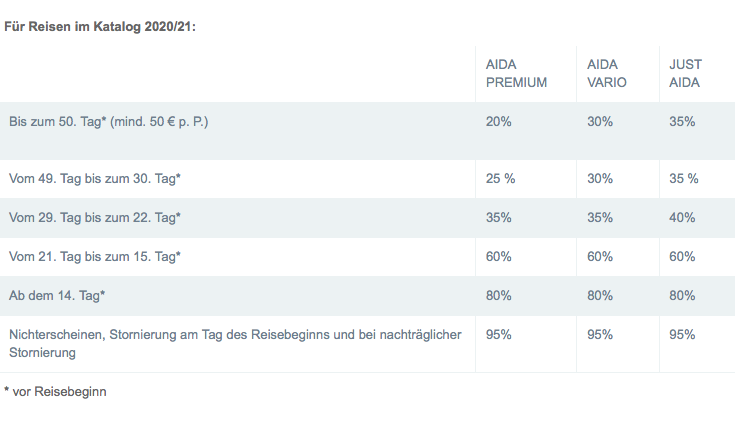This screenshot has width=745, height=425.
Task: Click 20% in the AIDA PREMIUM column
Action: (x=498, y=121)
